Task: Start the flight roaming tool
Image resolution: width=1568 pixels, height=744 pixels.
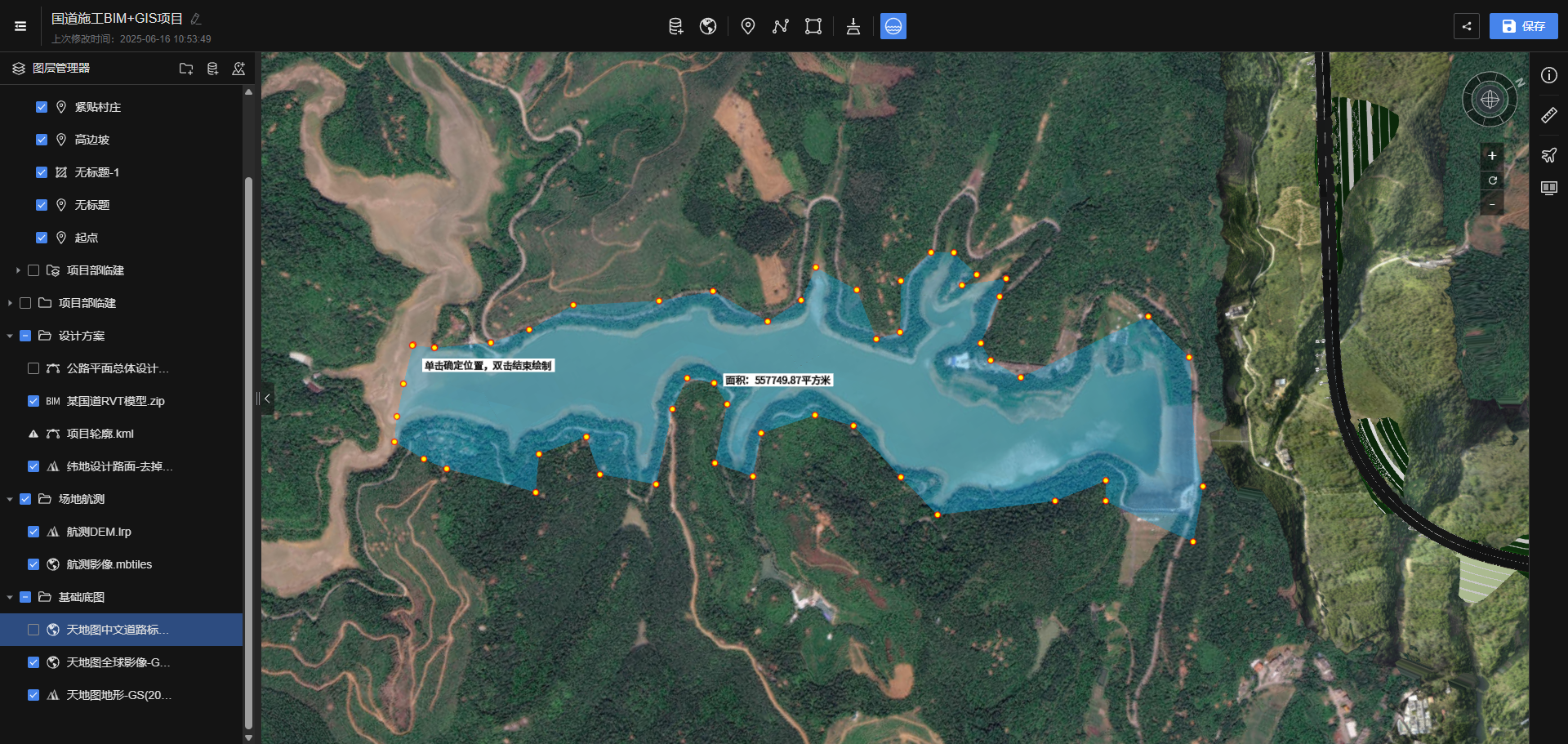Action: coord(1549,155)
